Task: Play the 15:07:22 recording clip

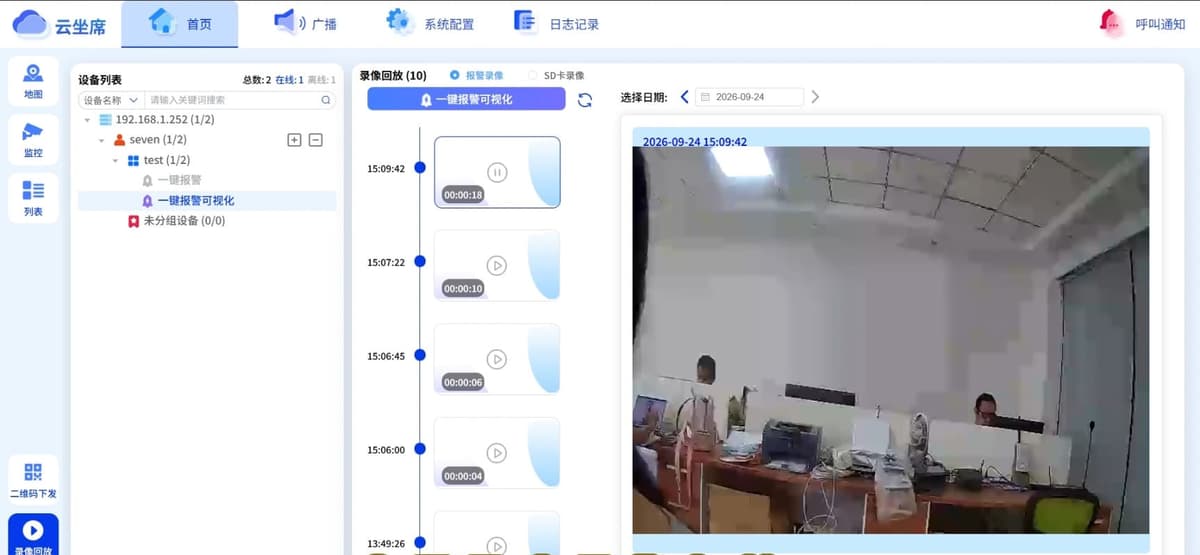Action: (497, 265)
